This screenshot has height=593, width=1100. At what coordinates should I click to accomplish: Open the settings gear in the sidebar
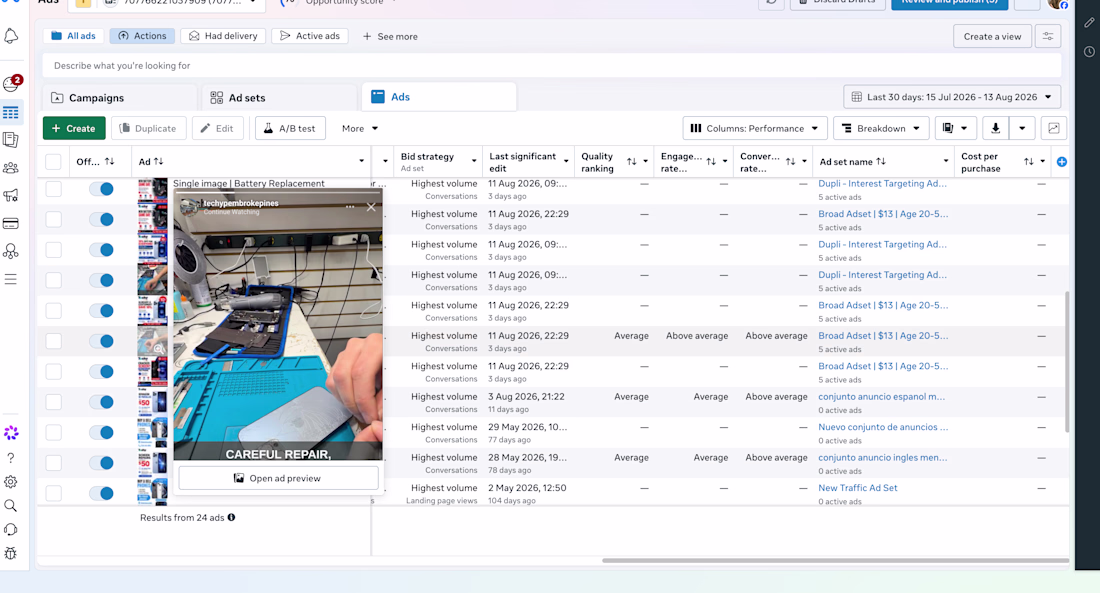(x=11, y=481)
